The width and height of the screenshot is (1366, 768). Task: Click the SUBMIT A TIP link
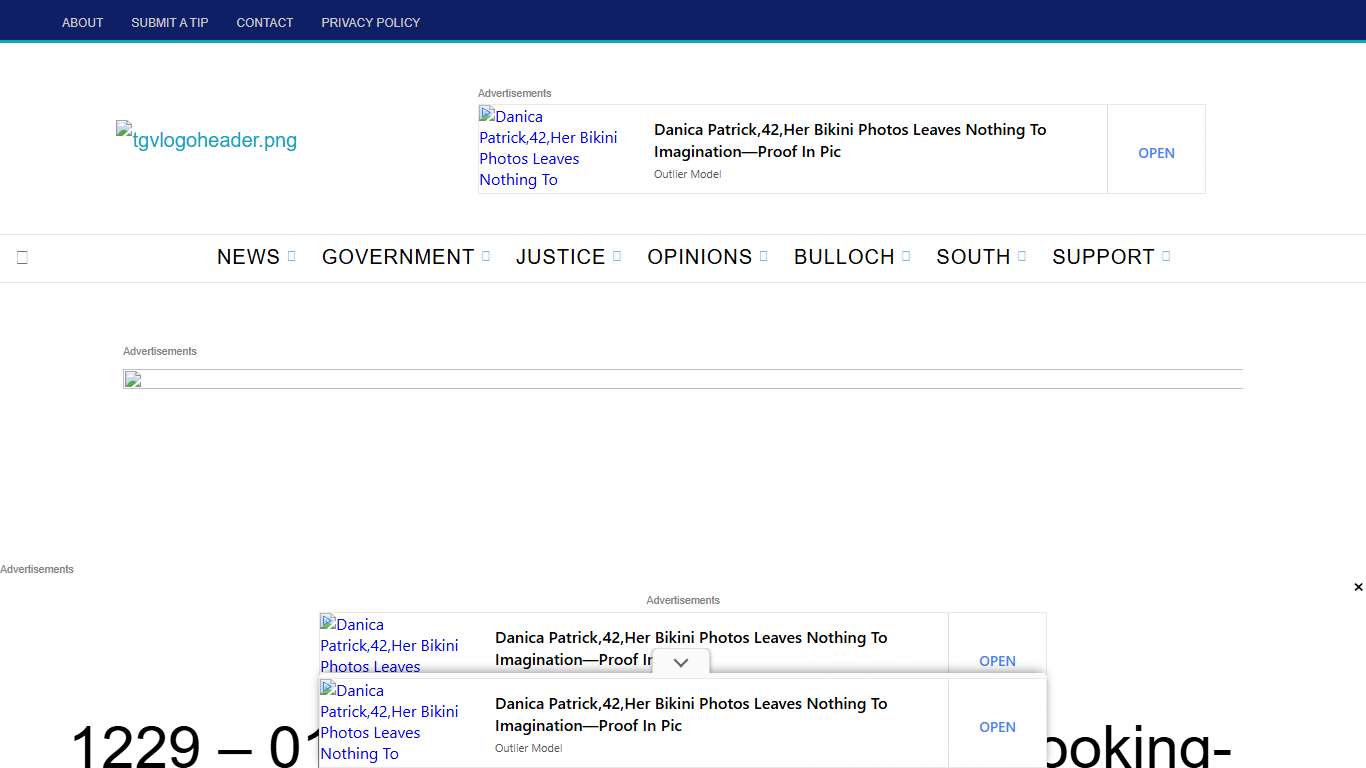tap(169, 22)
